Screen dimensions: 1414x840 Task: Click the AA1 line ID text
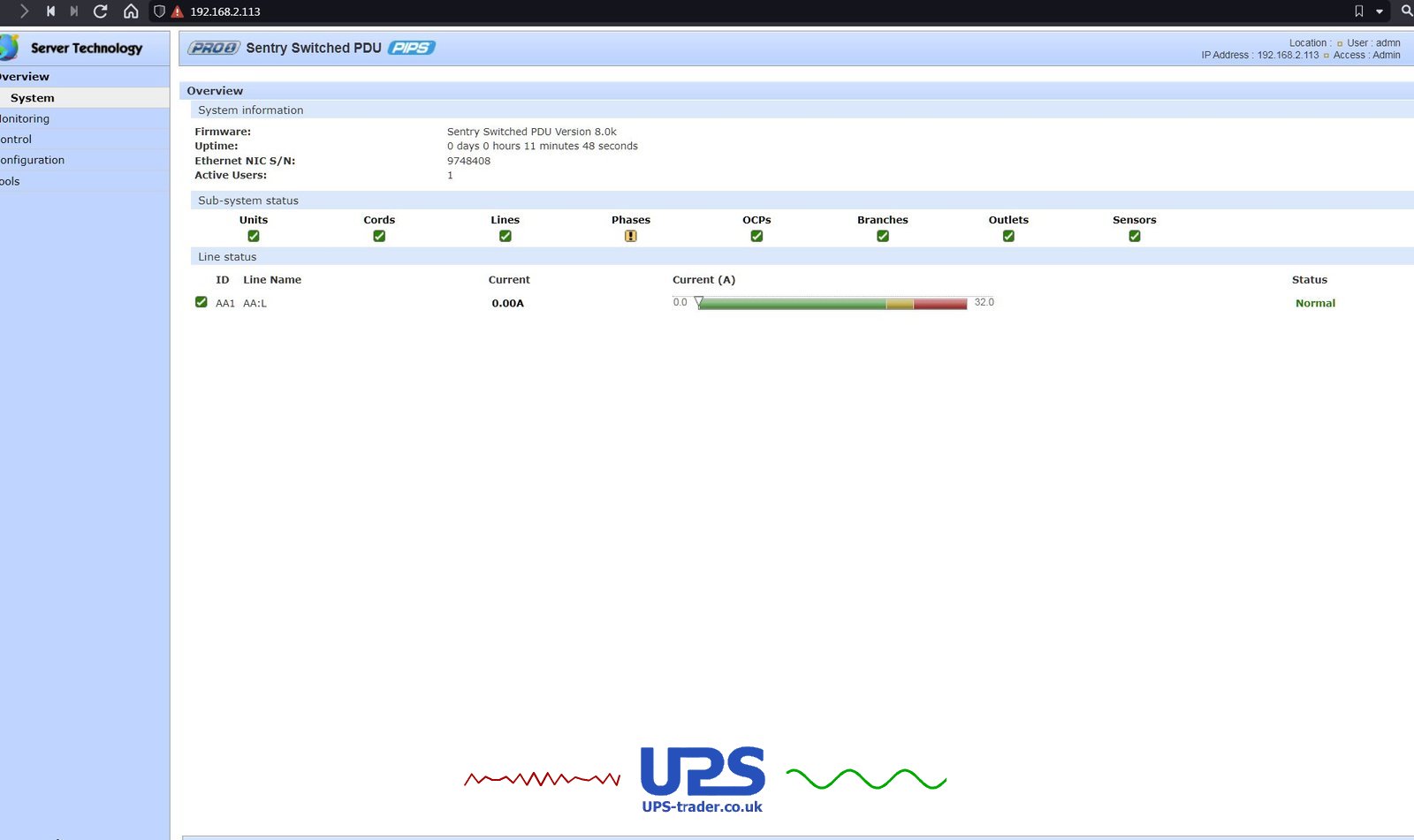(225, 303)
